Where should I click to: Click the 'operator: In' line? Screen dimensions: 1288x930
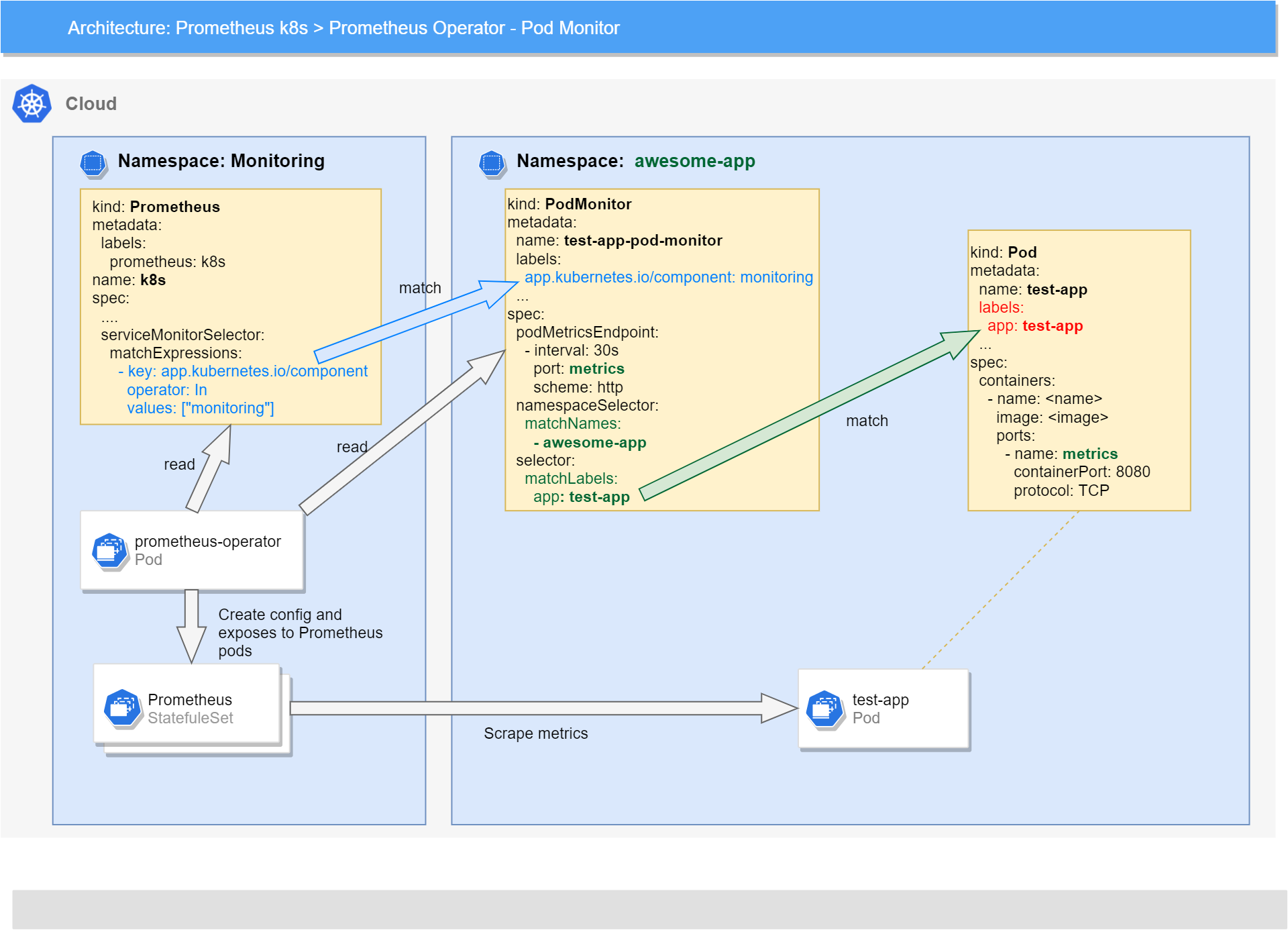pyautogui.click(x=167, y=390)
